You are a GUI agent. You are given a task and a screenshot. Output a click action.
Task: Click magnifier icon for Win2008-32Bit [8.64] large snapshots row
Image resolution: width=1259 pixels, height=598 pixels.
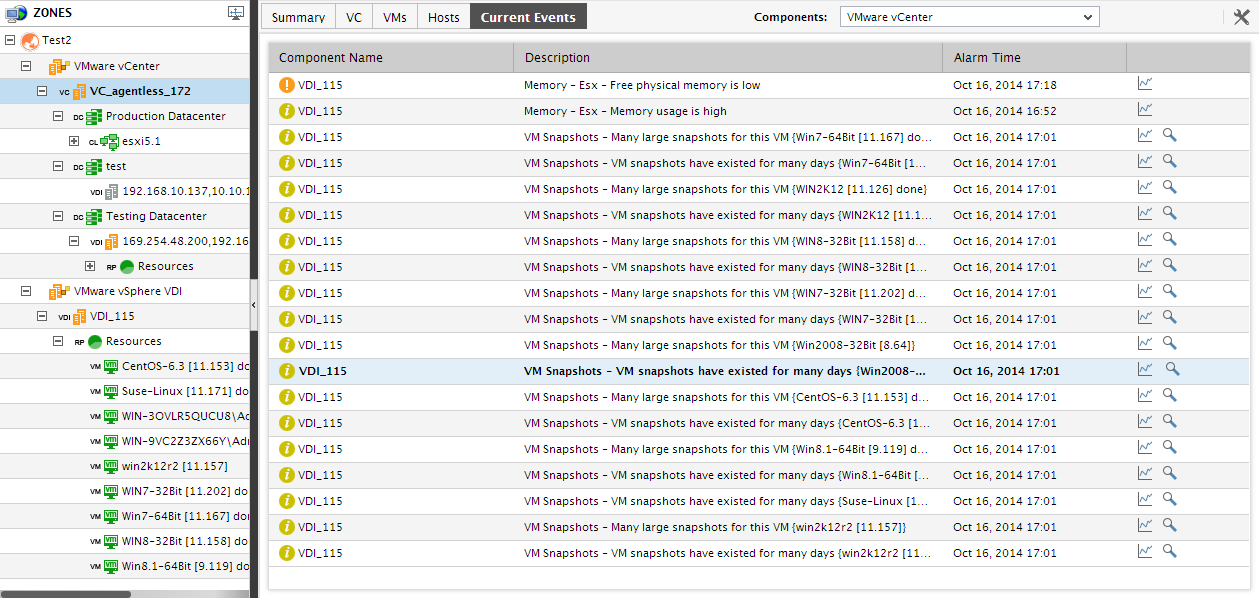pos(1169,343)
